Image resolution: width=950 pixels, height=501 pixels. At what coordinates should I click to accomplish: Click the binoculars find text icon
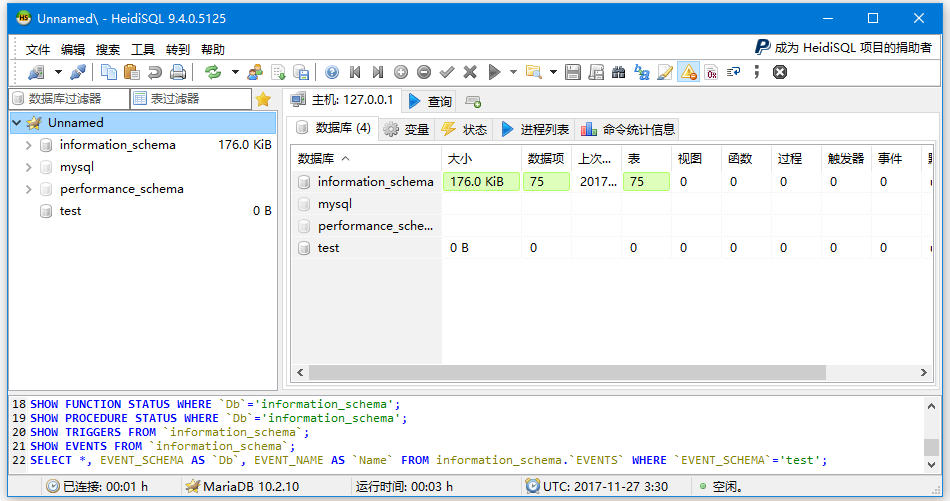point(618,72)
